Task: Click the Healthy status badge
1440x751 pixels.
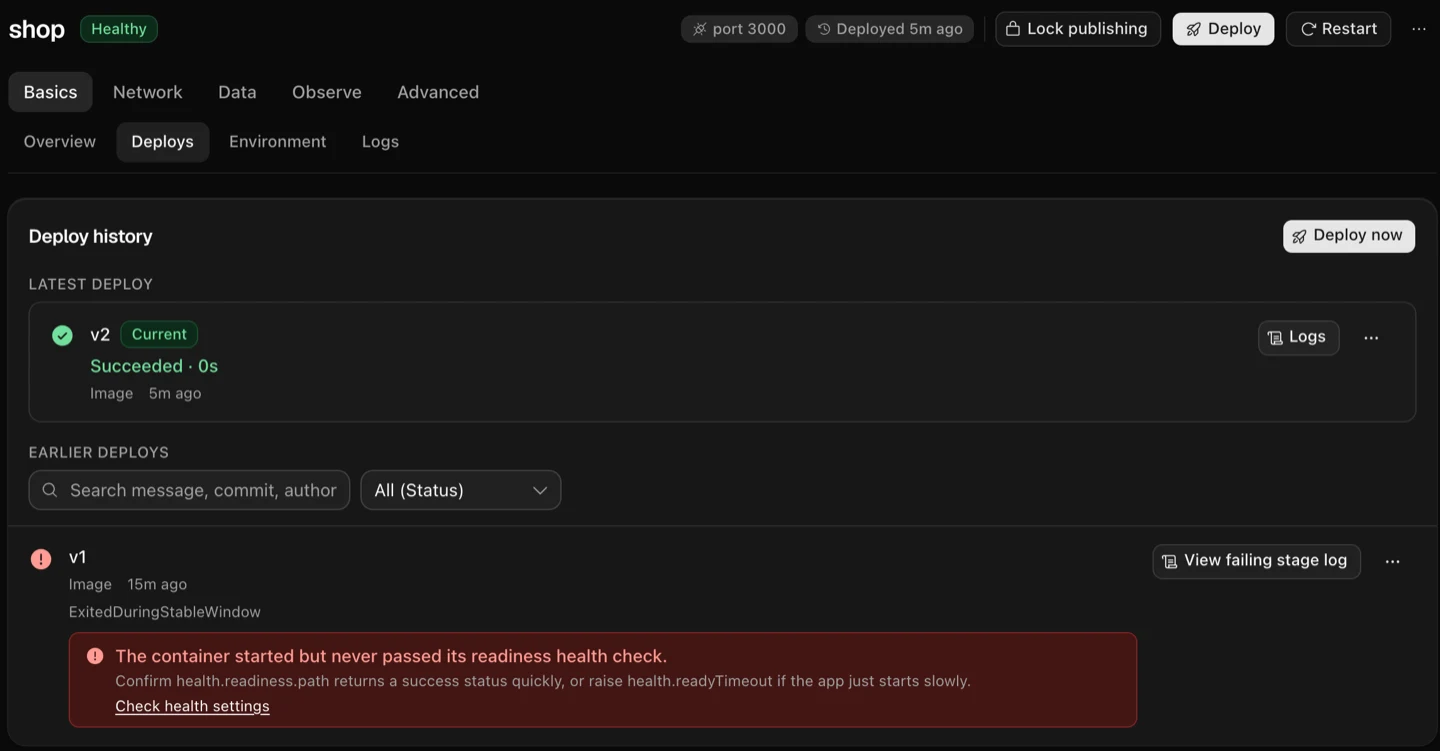Action: pyautogui.click(x=119, y=29)
